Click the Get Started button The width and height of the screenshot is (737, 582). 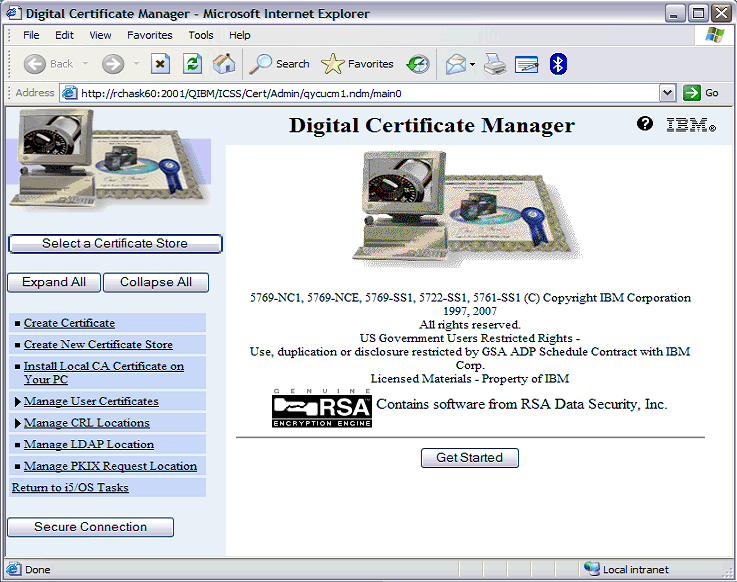click(x=470, y=457)
